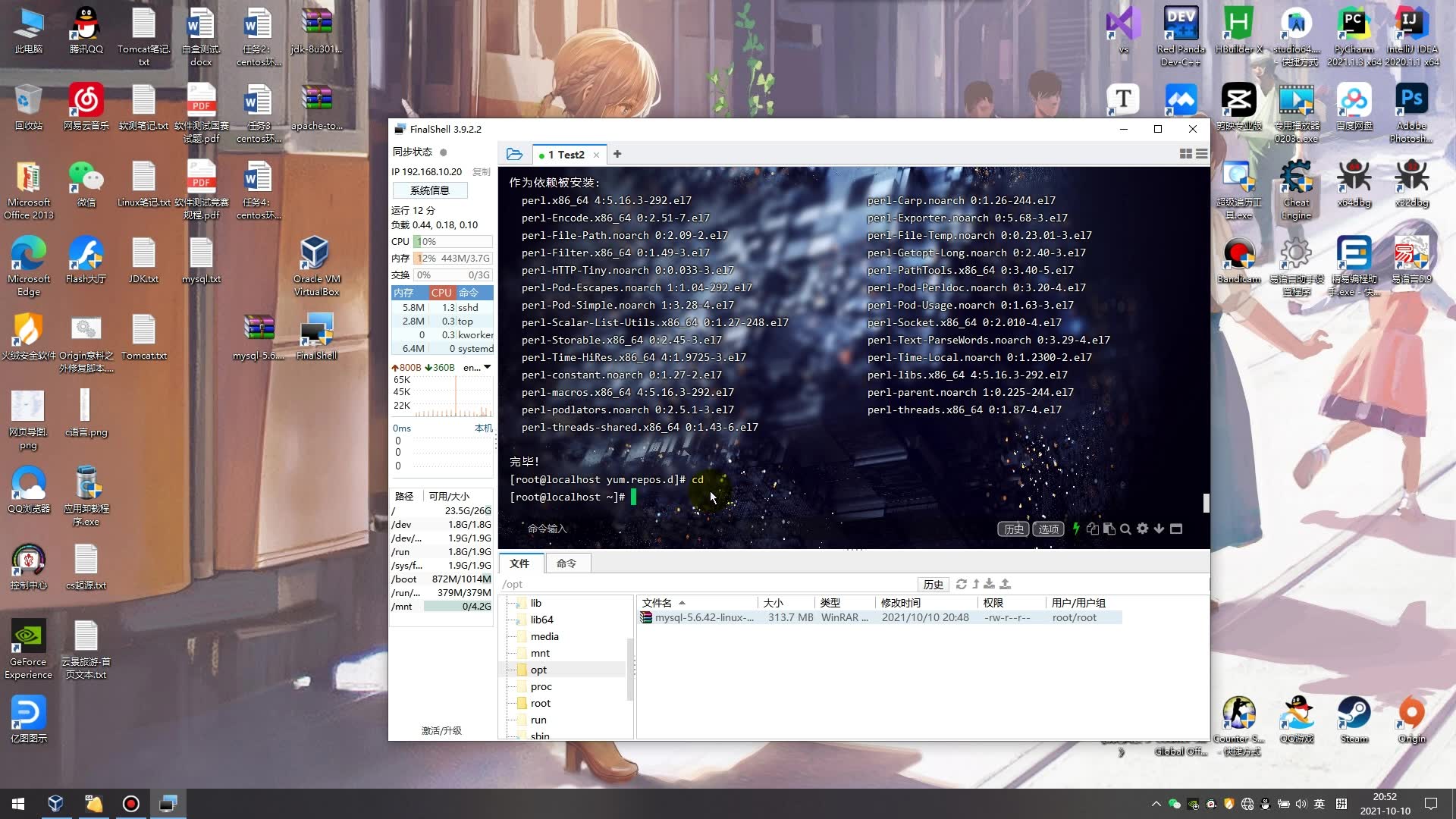Sort processes by 命令 command header
This screenshot has width=1456, height=819.
[x=474, y=293]
